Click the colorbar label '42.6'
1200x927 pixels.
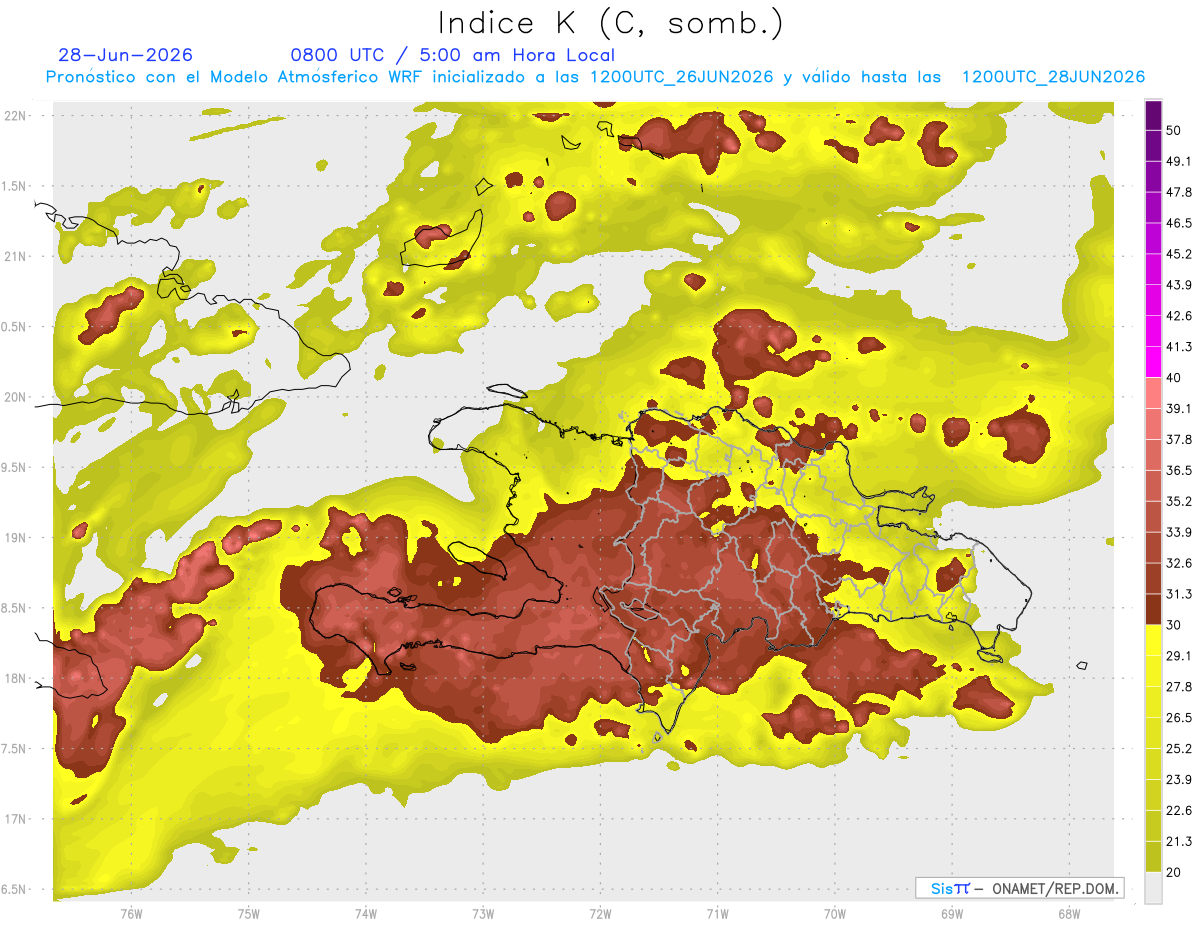tap(1179, 316)
